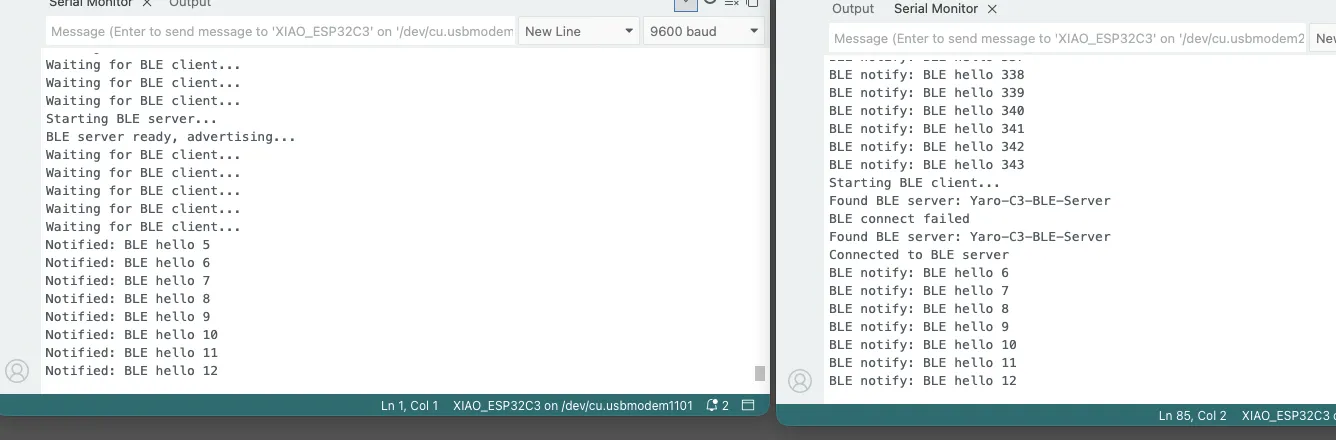1336x440 pixels.
Task: Close the Serial Monitor tab in right window
Action: [992, 9]
